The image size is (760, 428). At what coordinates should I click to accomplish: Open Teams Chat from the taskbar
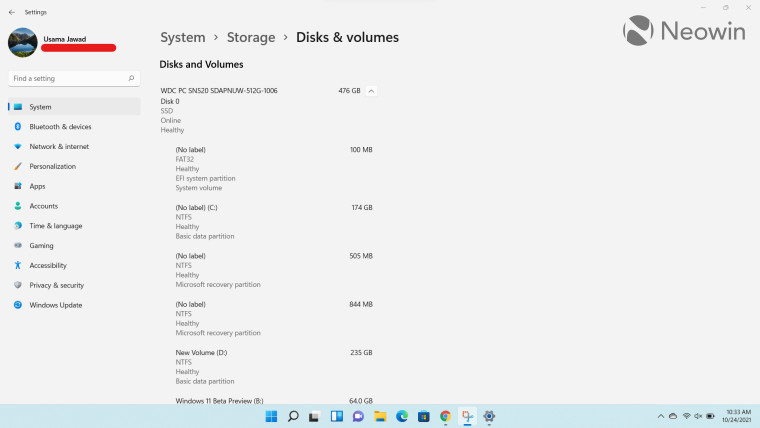358,416
